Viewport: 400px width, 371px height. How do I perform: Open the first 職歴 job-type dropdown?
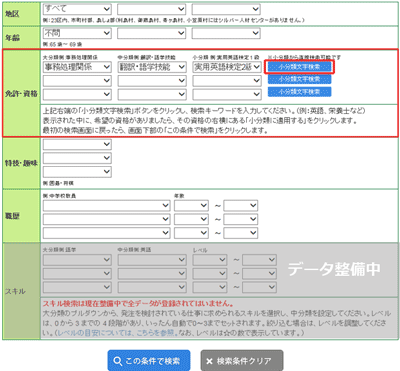pyautogui.click(x=107, y=206)
